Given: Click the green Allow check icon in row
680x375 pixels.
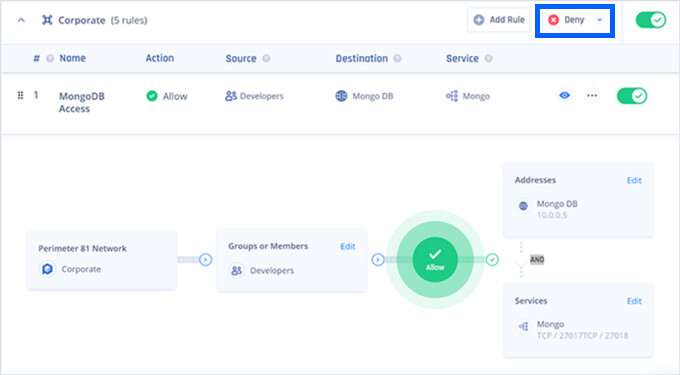Looking at the screenshot, I should 152,96.
